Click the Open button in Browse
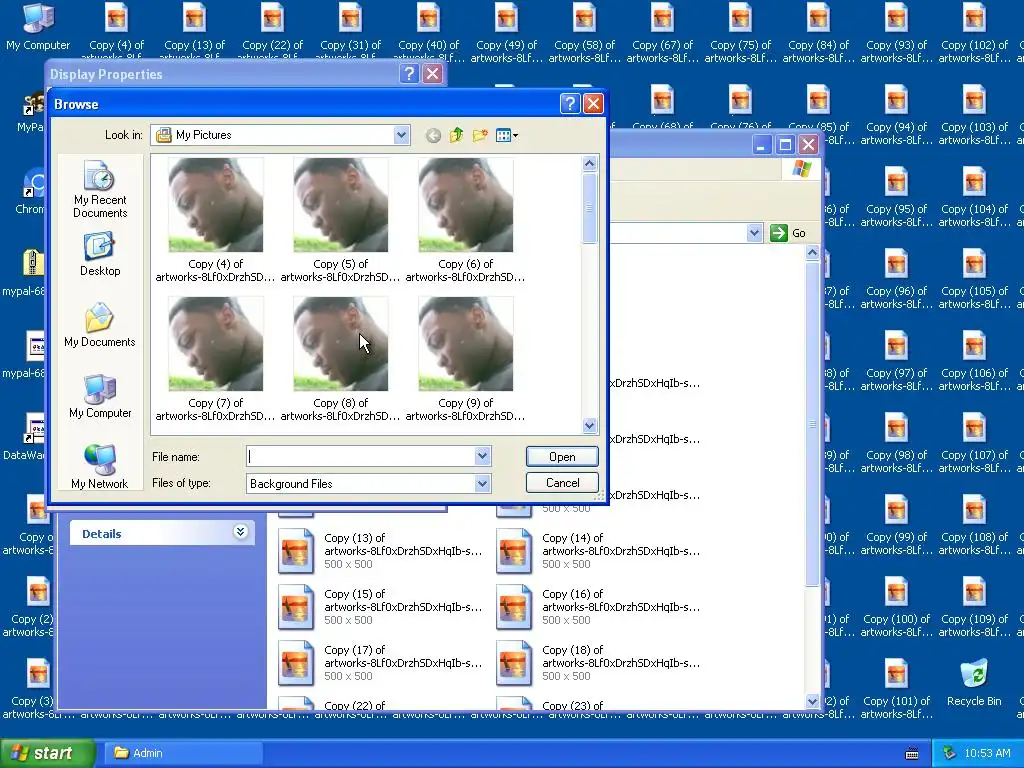Viewport: 1024px width, 768px height. (562, 456)
